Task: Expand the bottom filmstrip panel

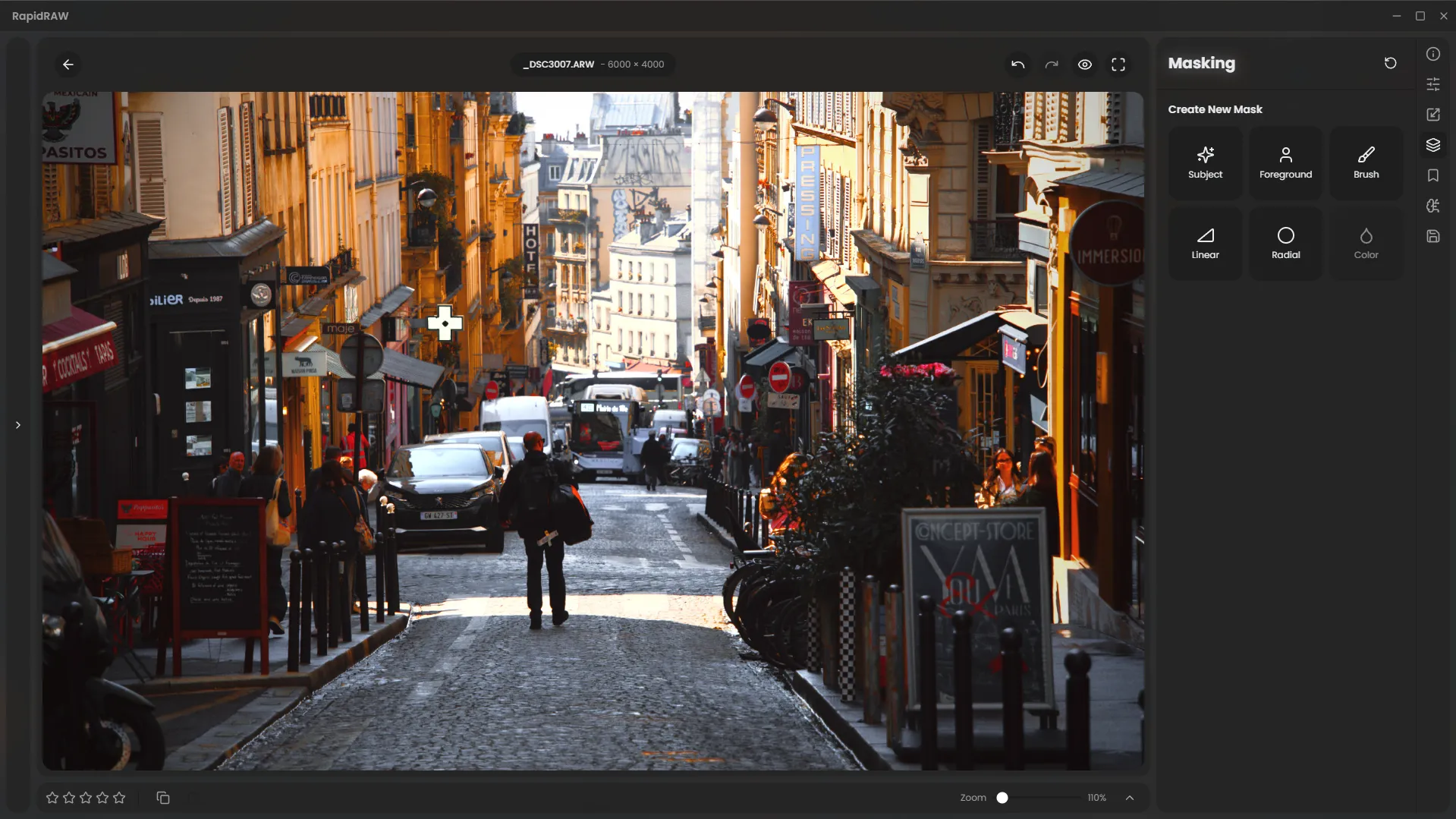Action: [1129, 798]
